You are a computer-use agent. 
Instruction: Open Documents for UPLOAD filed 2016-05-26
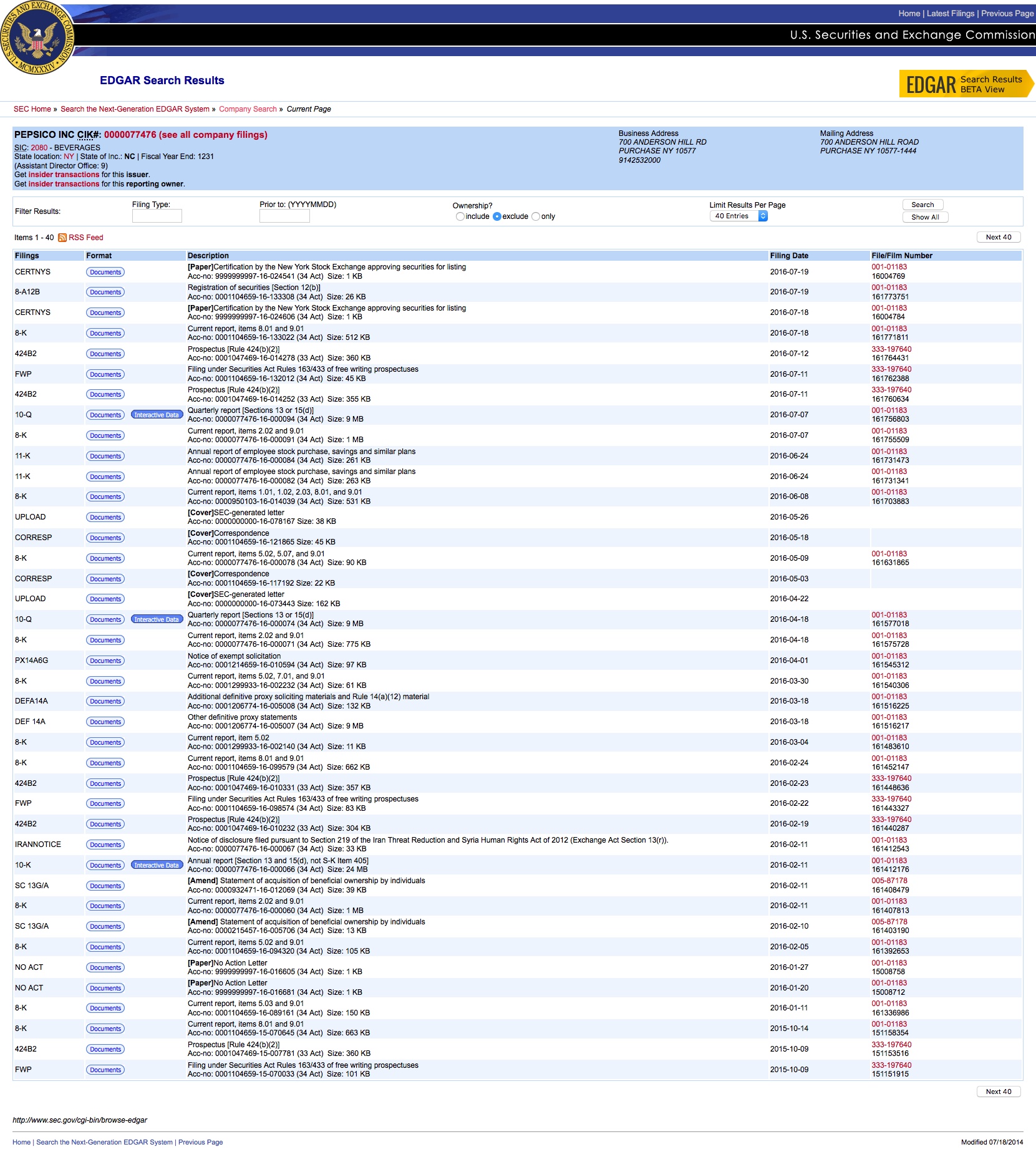click(x=105, y=517)
